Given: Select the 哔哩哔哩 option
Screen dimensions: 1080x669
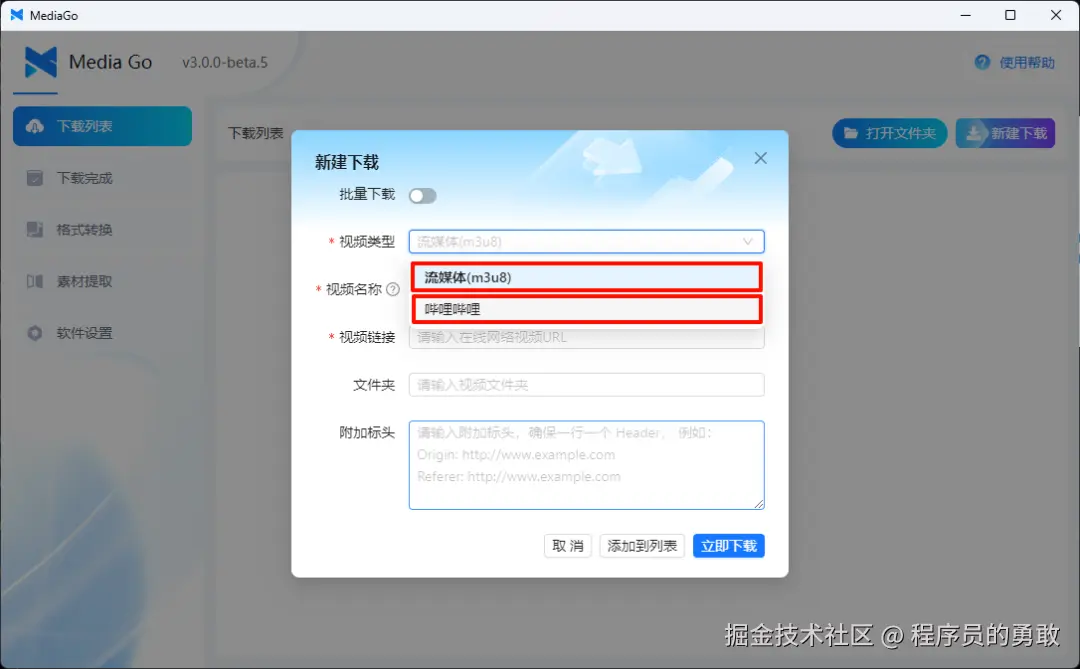Looking at the screenshot, I should pos(586,310).
